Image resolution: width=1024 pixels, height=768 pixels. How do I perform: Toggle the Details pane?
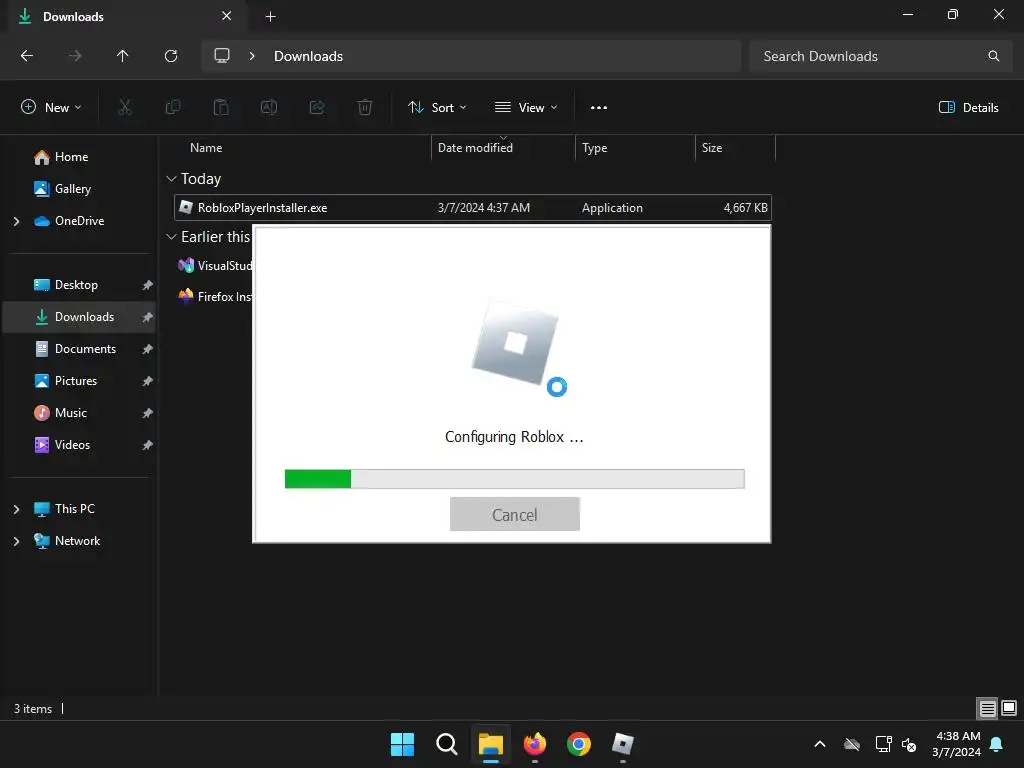click(968, 108)
